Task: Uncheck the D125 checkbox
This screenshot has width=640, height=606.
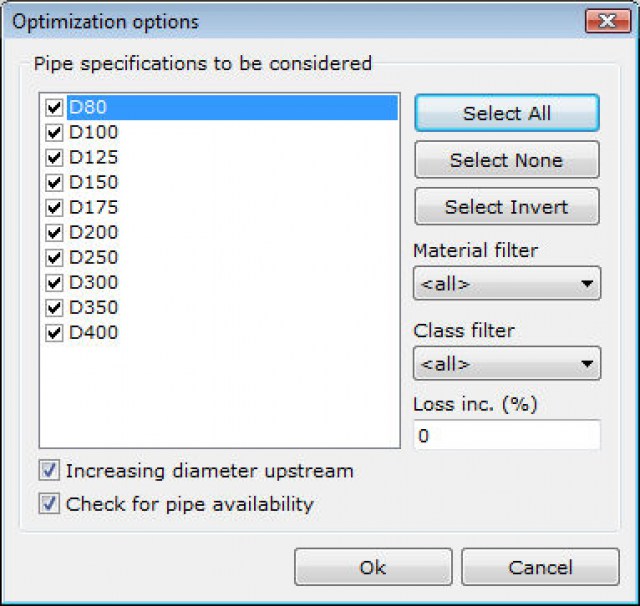Action: point(54,157)
